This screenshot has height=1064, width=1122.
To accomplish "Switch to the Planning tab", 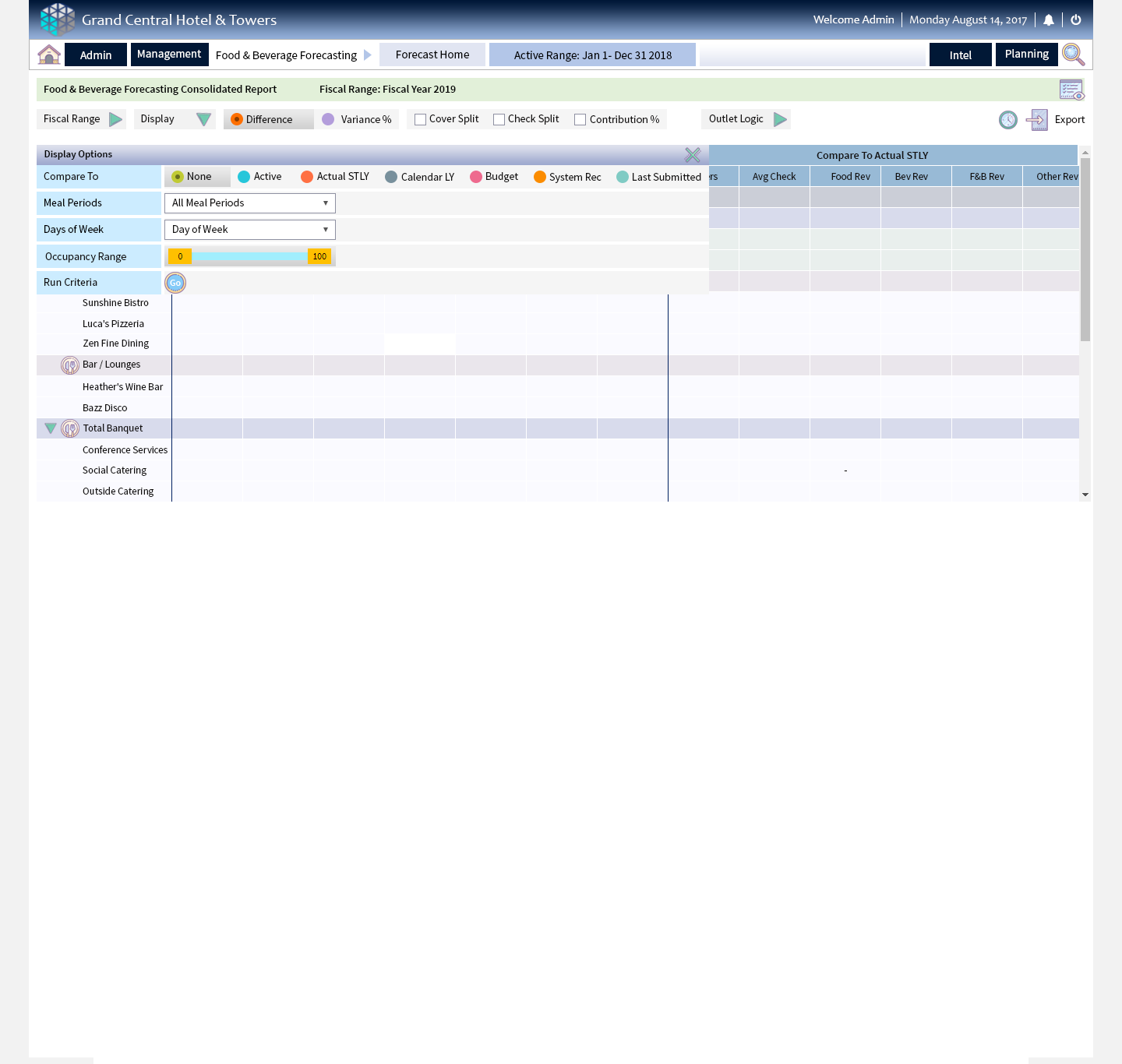I will pyautogui.click(x=1026, y=55).
